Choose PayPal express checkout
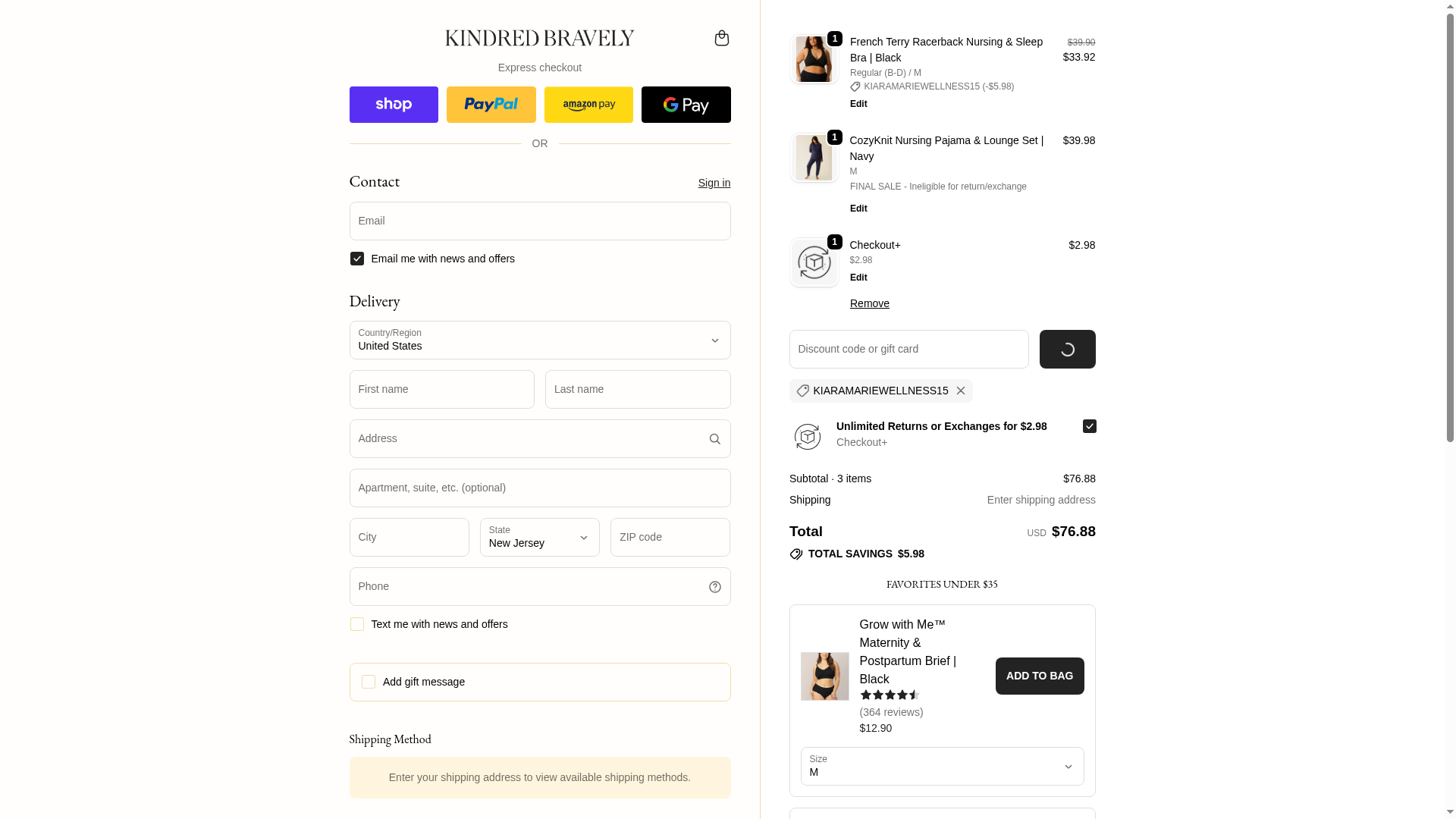Screen dimensions: 1456x819 491,105
